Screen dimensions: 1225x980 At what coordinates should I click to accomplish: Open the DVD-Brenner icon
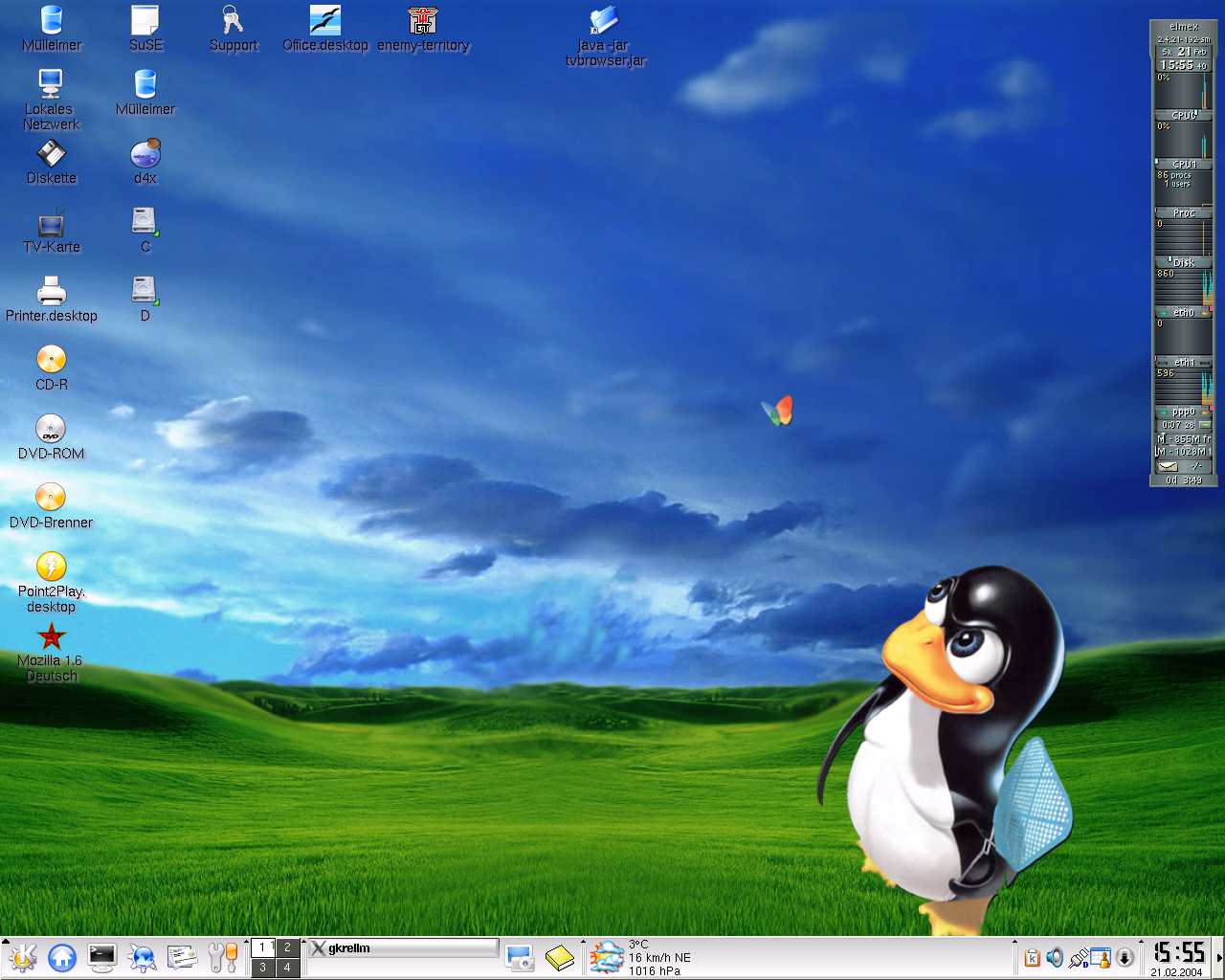pos(52,506)
